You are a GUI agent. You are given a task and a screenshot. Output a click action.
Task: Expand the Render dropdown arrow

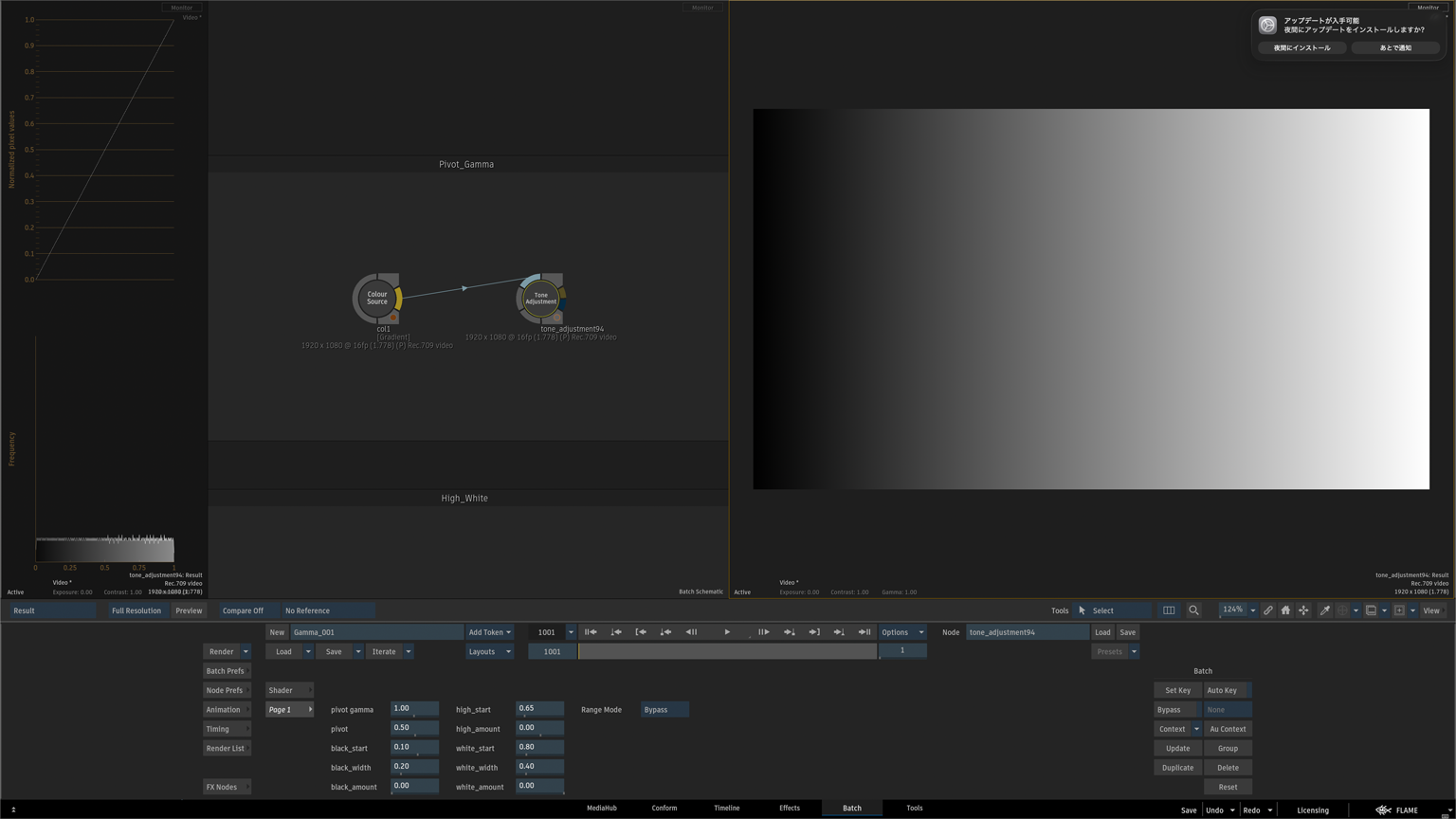tap(246, 651)
